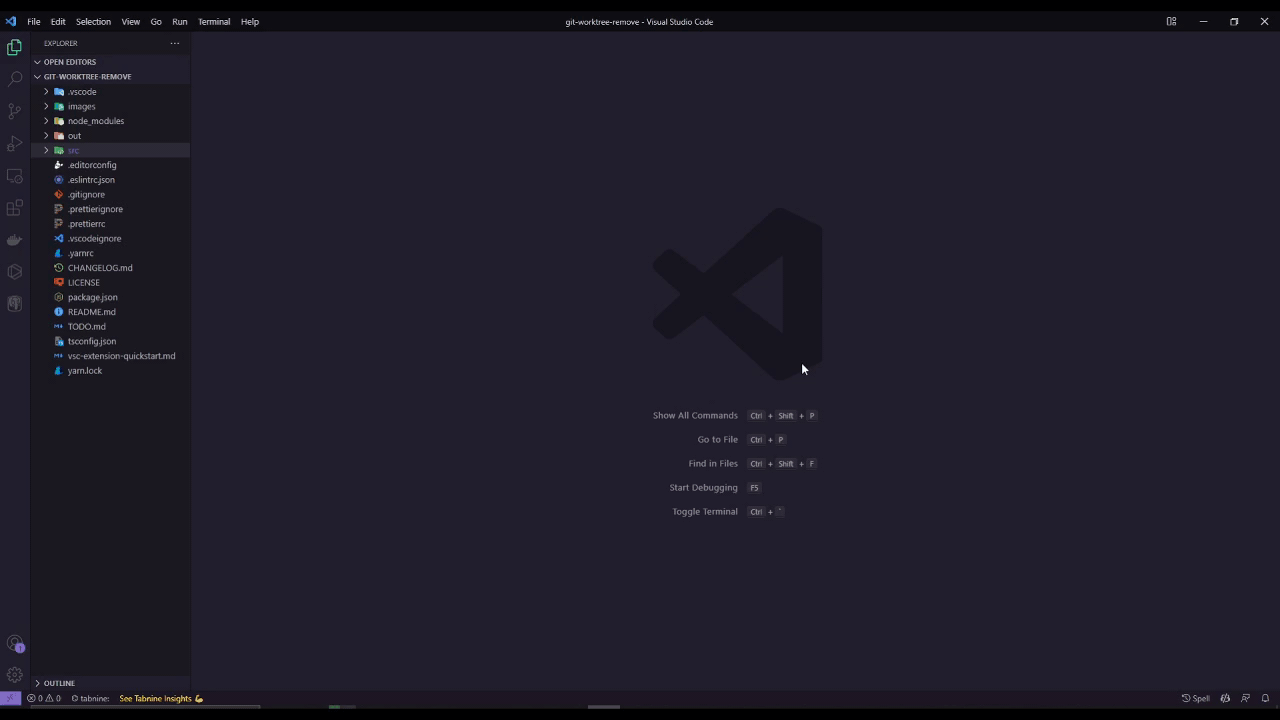Image resolution: width=1280 pixels, height=720 pixels.
Task: Expand the Outline section
Action: tap(110, 683)
